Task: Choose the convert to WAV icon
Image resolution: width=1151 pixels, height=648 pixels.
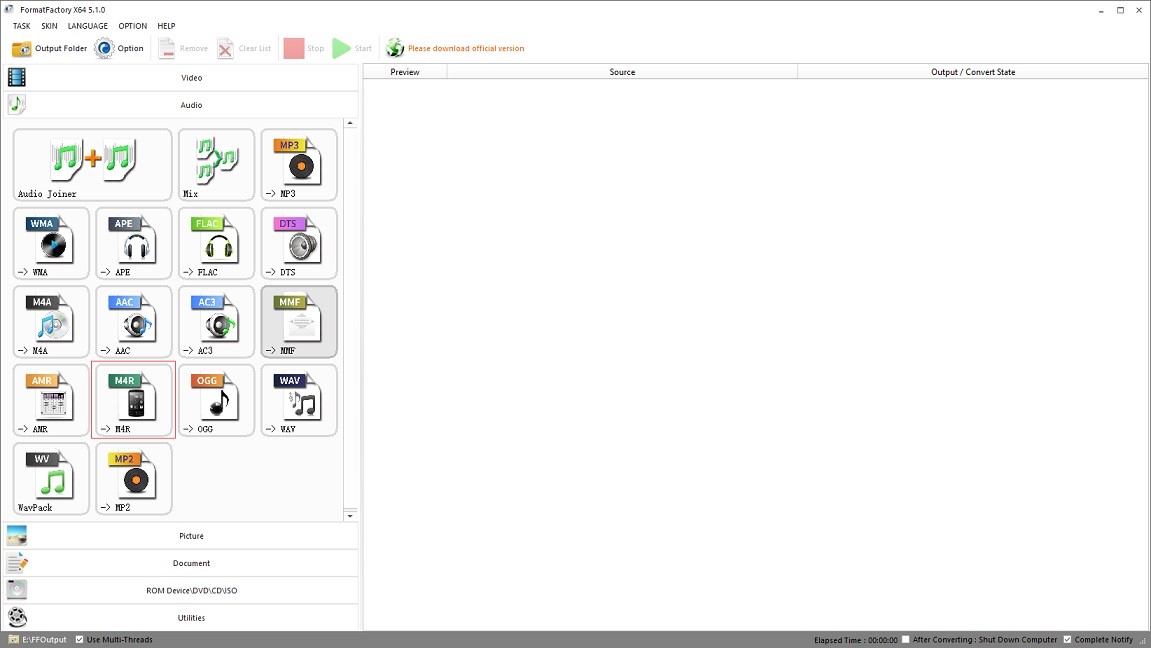Action: coord(299,400)
